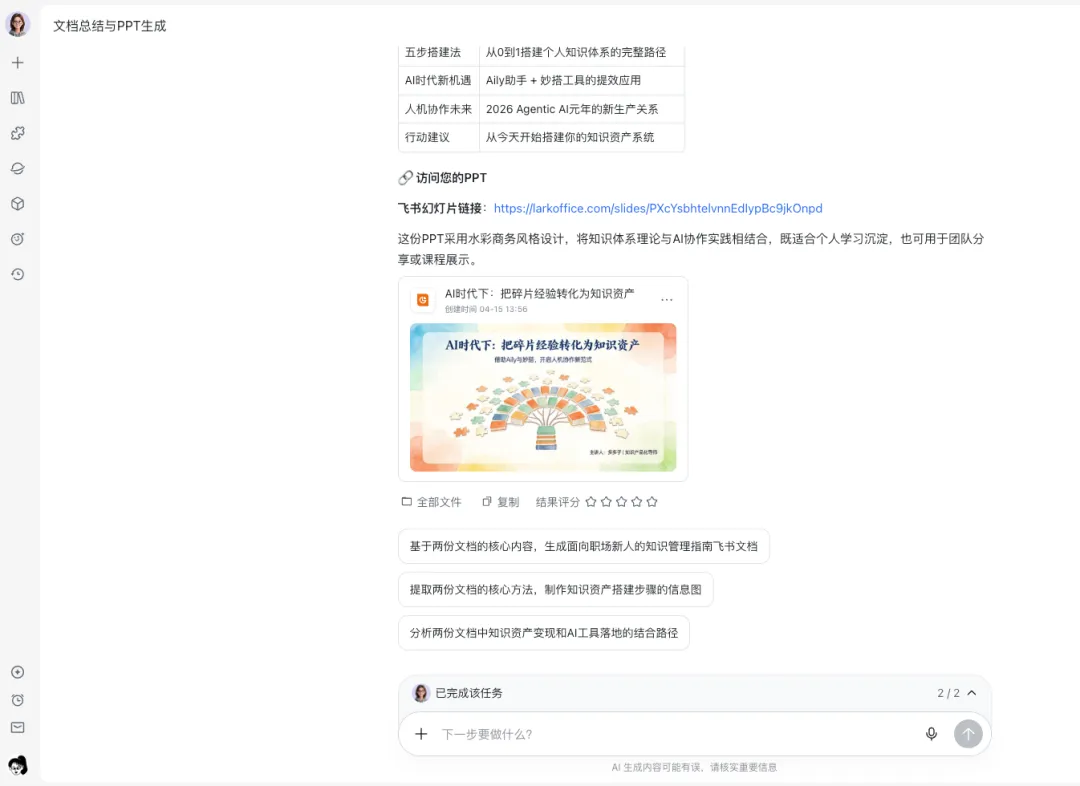
Task: Collapse the task progress 2/2 chevron
Action: [x=972, y=693]
